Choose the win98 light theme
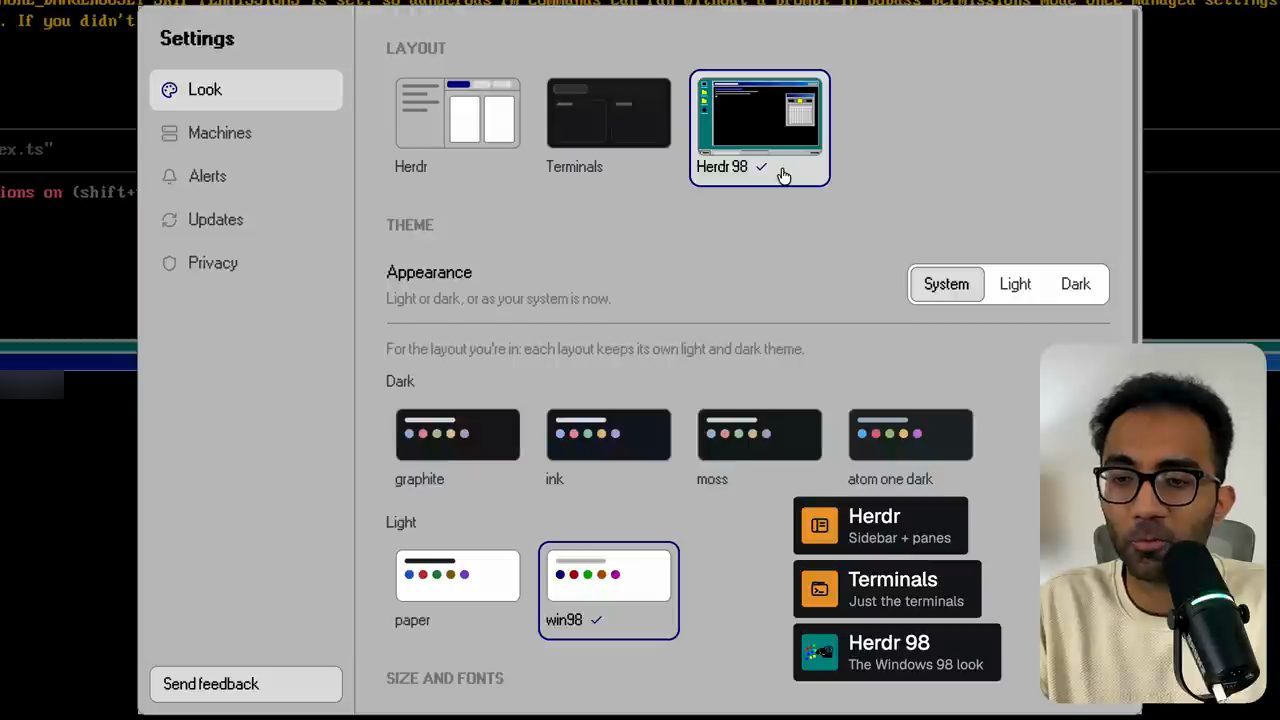 [608, 576]
